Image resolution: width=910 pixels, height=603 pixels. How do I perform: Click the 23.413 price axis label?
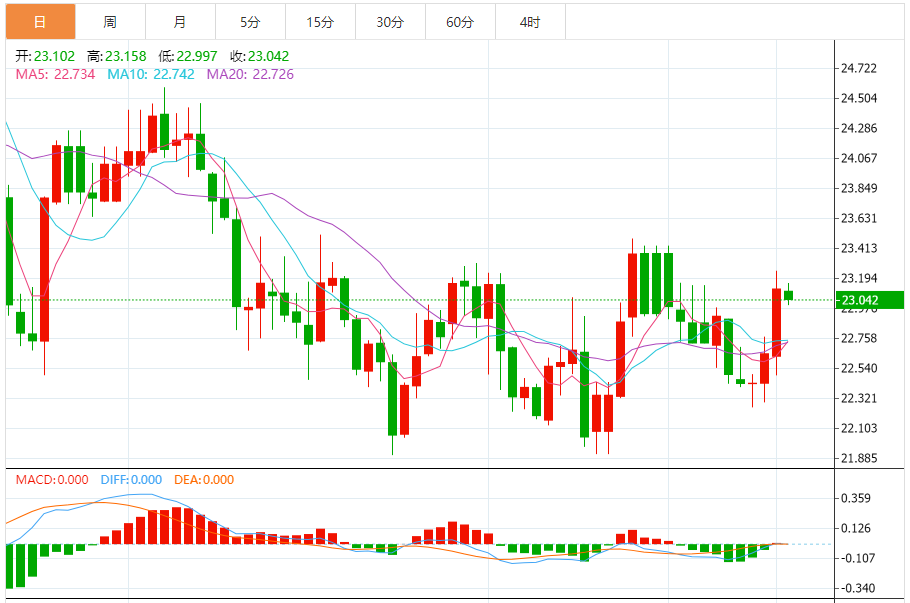(x=859, y=248)
